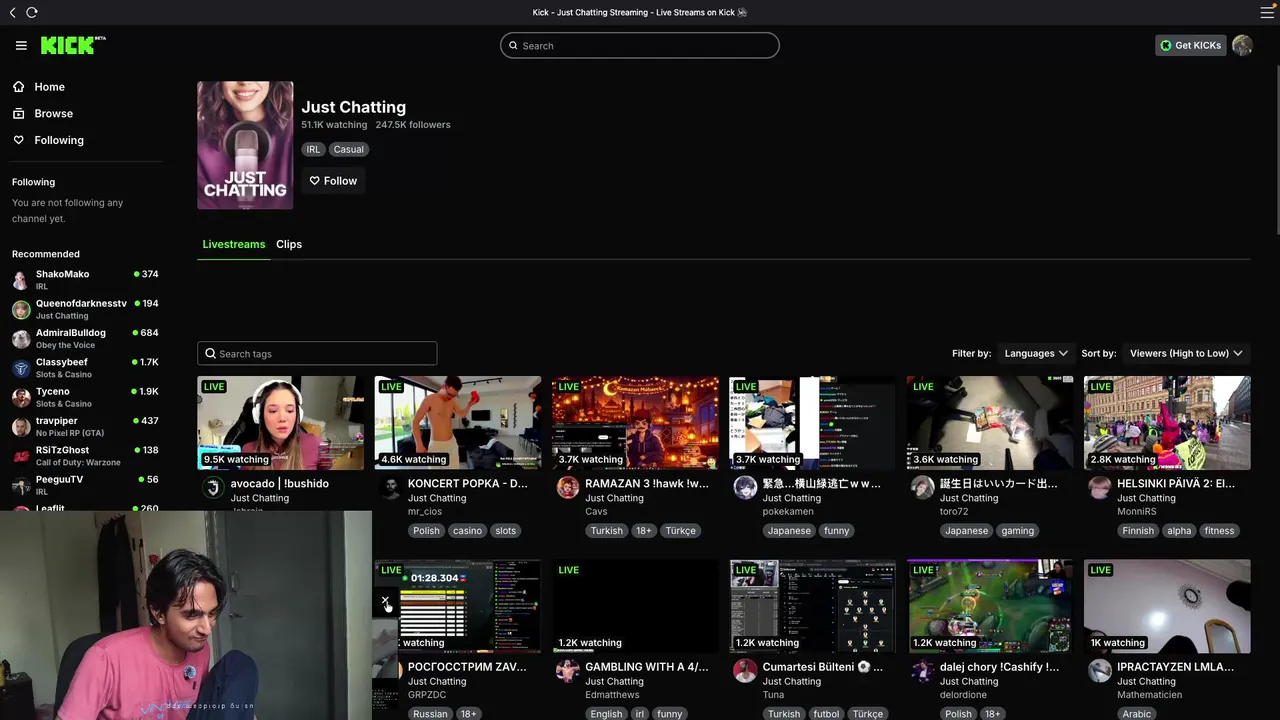Screen dimensions: 1280x720
Task: Open the pokekamen stream thumbnail
Action: click(813, 423)
